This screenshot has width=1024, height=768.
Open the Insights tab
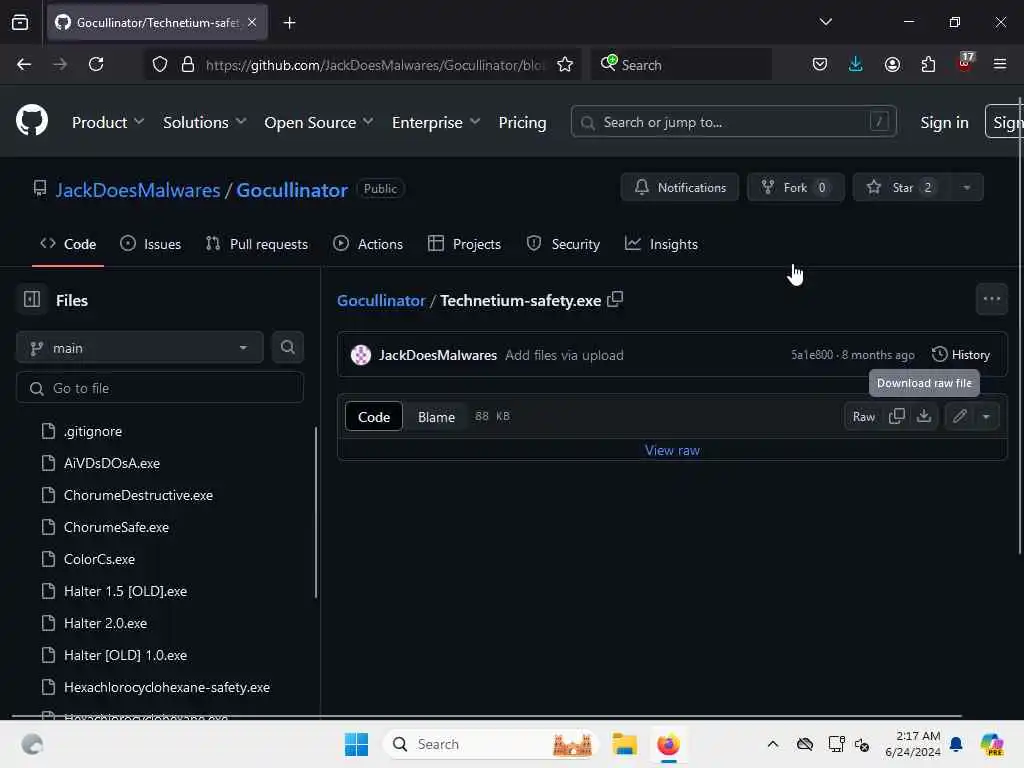[661, 244]
